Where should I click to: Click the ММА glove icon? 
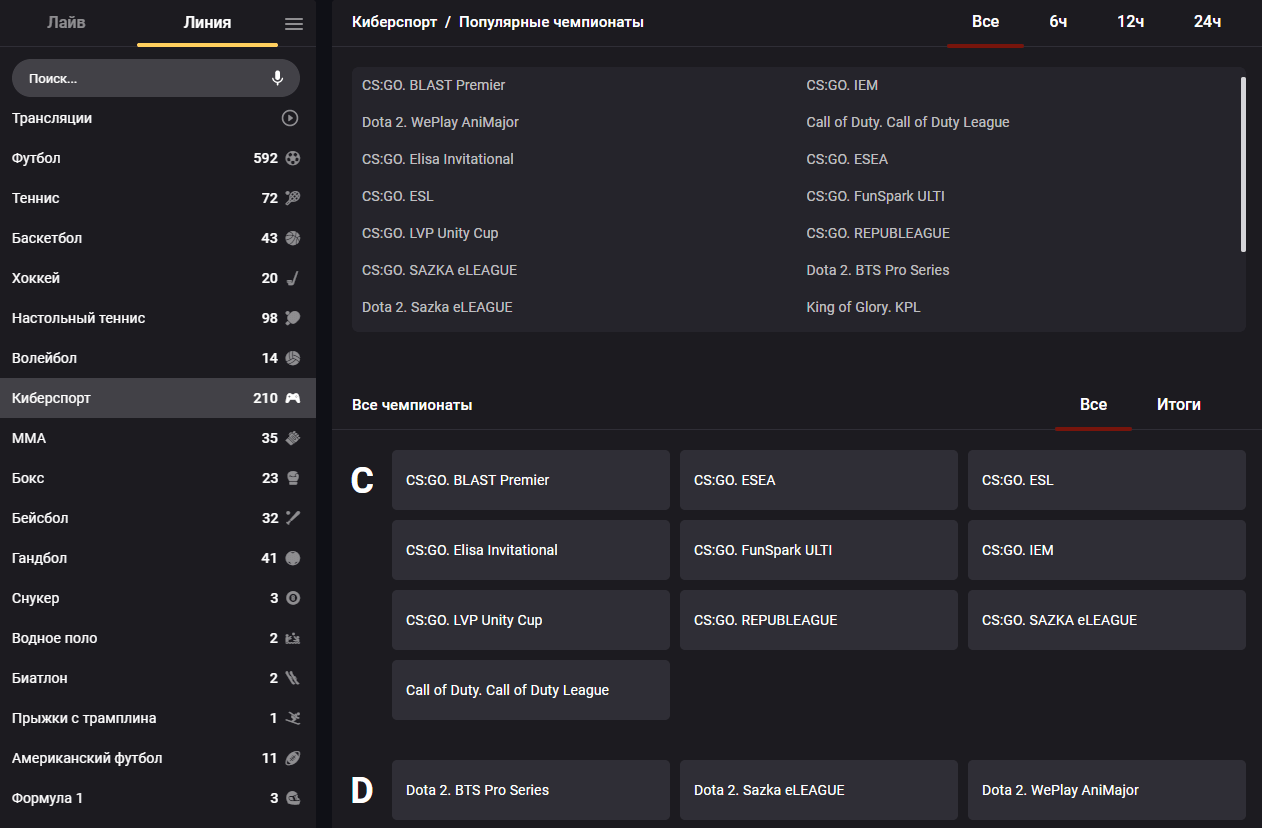(x=293, y=438)
